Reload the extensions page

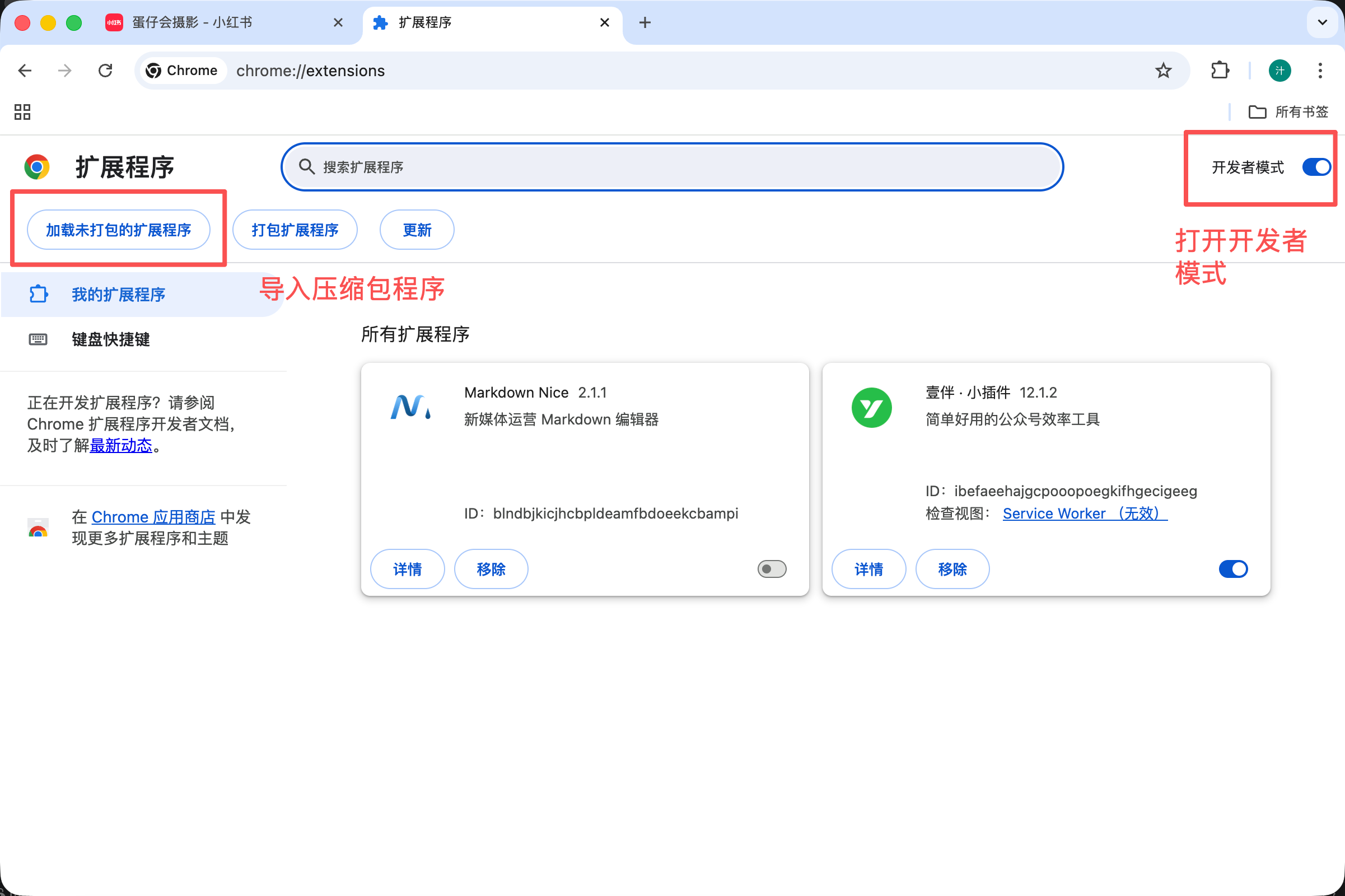tap(105, 71)
